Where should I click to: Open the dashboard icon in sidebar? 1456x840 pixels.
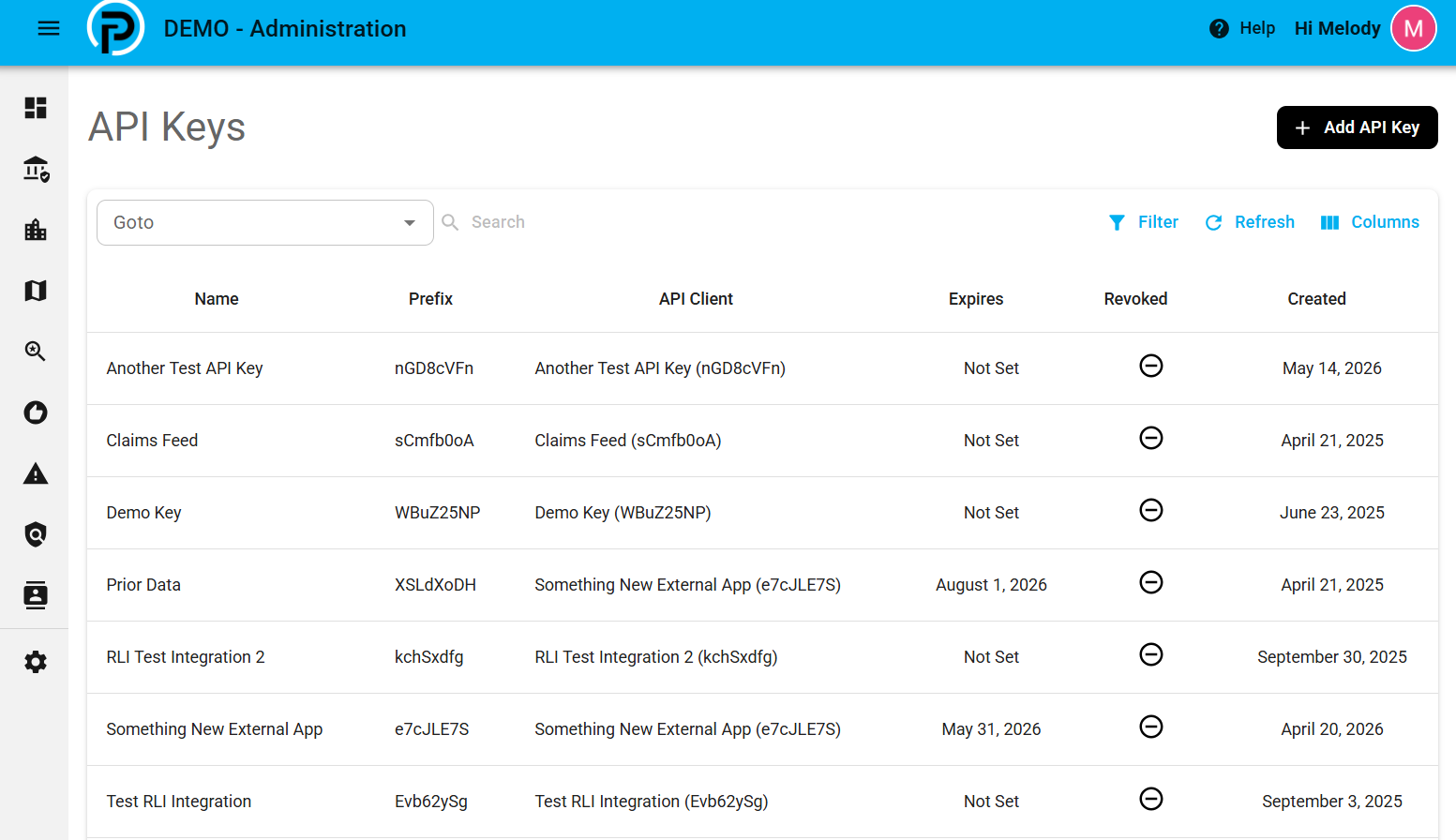coord(36,108)
